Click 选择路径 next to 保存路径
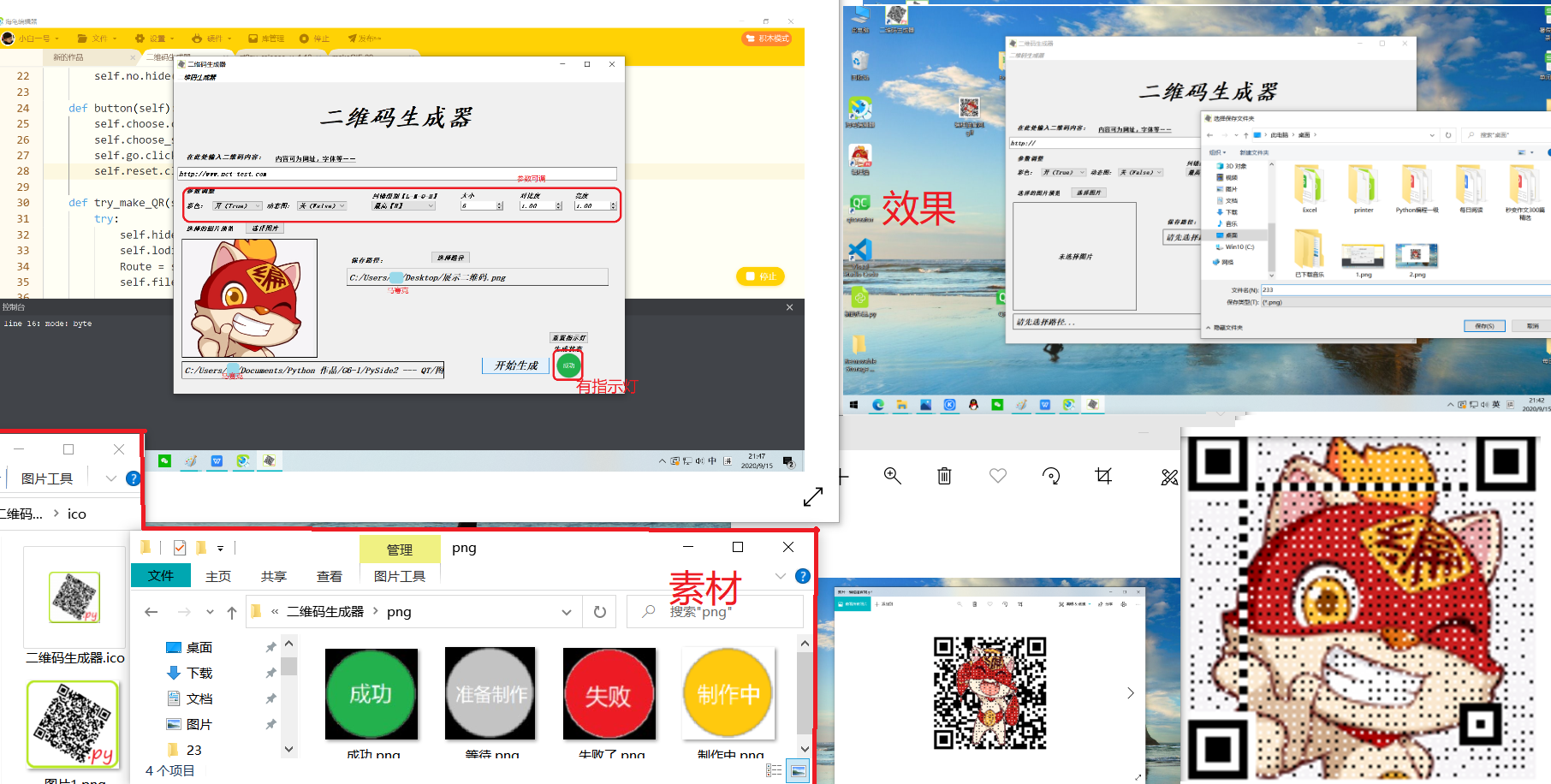 (451, 258)
